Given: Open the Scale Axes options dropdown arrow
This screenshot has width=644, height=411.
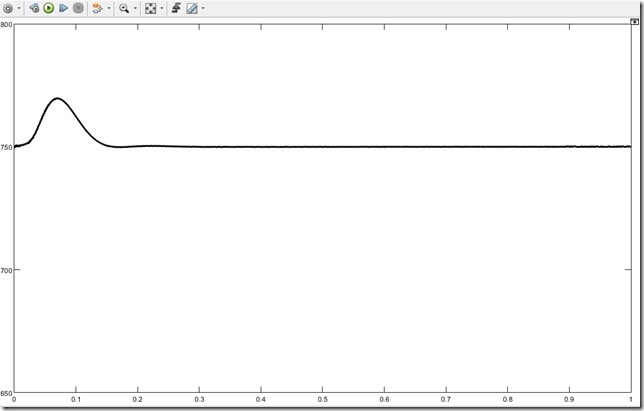Looking at the screenshot, I should pos(161,8).
